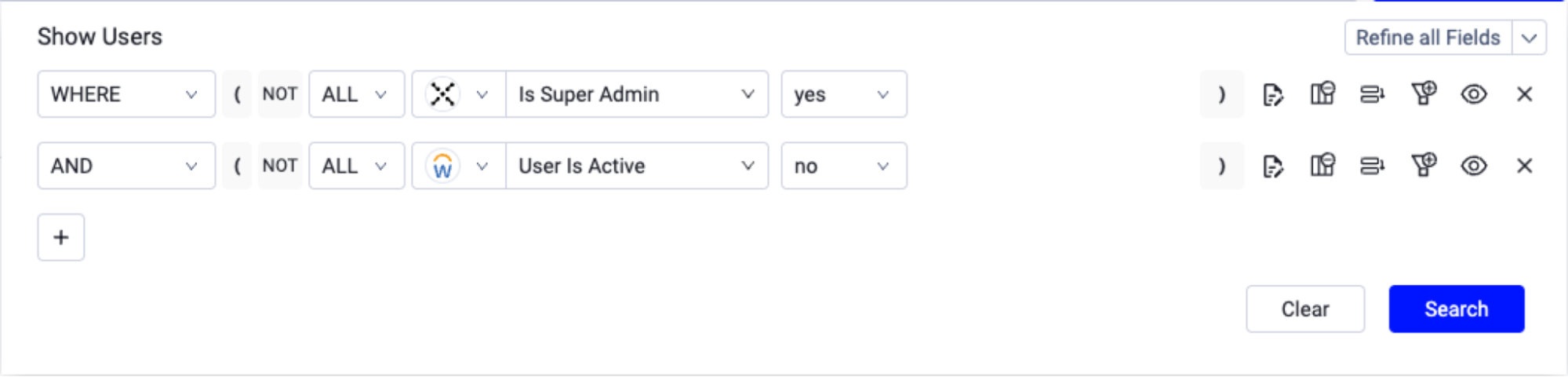Viewport: 1568px width, 377px height.
Task: Expand the Is Super Admin field dropdown
Action: point(637,94)
